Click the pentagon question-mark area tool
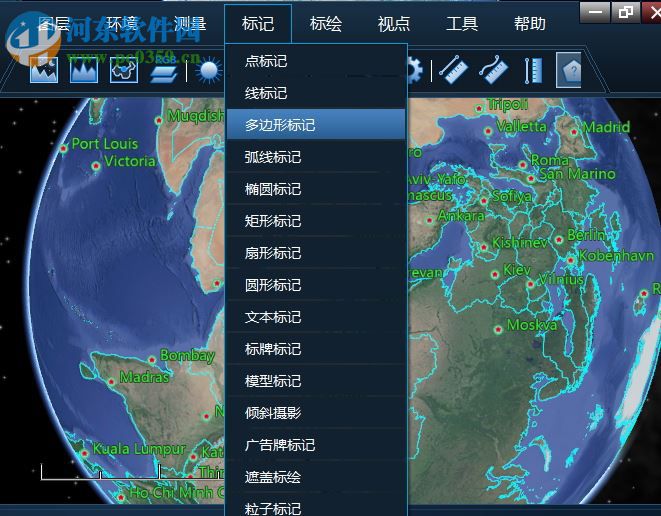Viewport: 661px width, 516px height. pos(569,70)
